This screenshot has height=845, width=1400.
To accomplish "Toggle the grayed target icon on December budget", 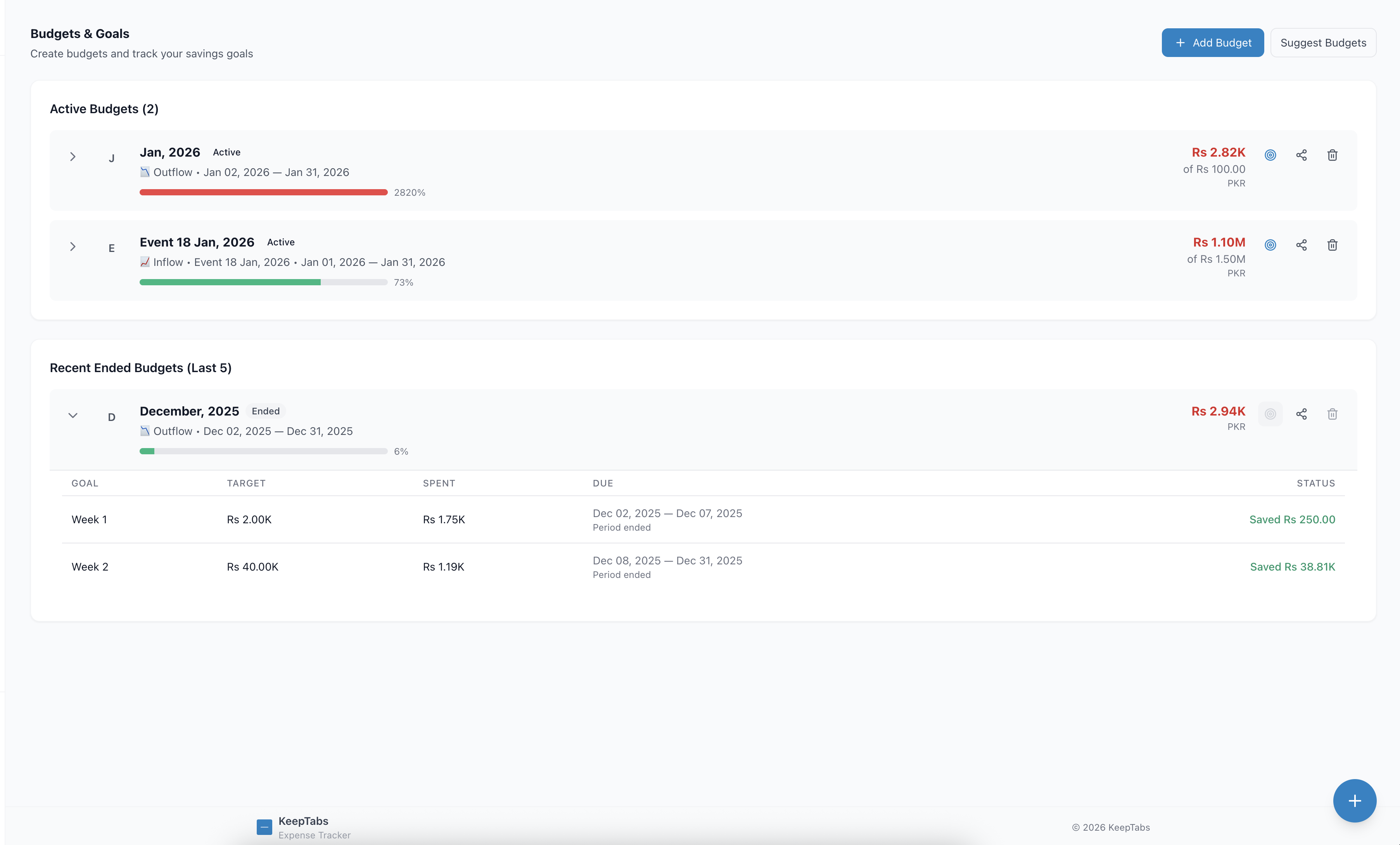I will pos(1270,414).
